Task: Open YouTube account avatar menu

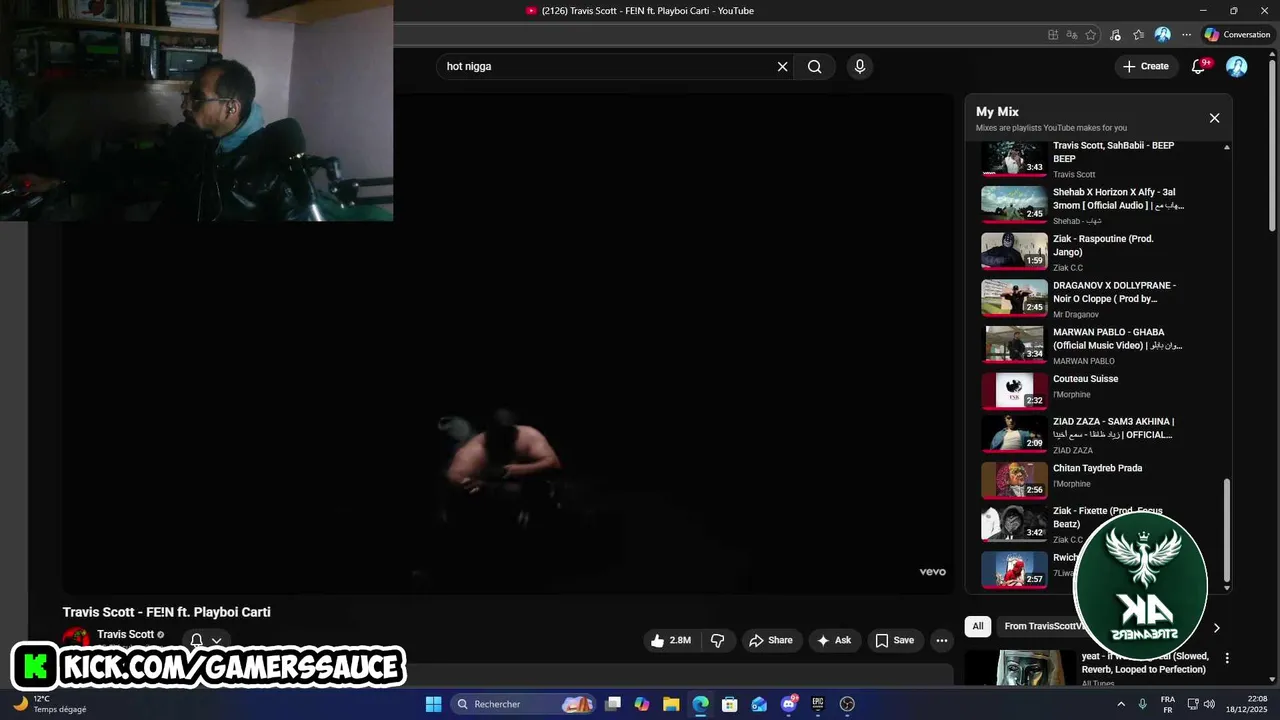Action: coord(1237,67)
